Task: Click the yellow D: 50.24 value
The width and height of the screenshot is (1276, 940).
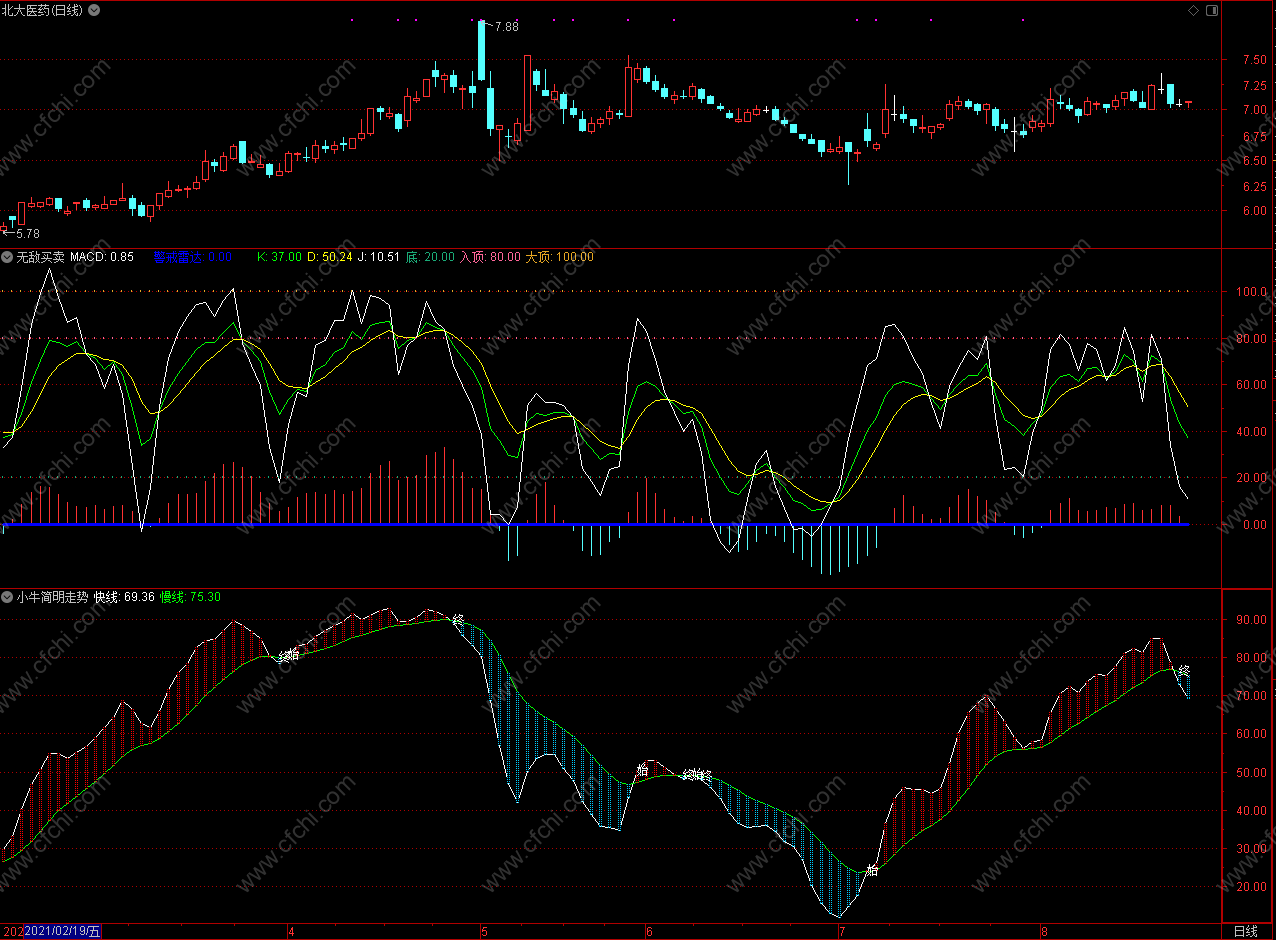Action: coord(330,257)
